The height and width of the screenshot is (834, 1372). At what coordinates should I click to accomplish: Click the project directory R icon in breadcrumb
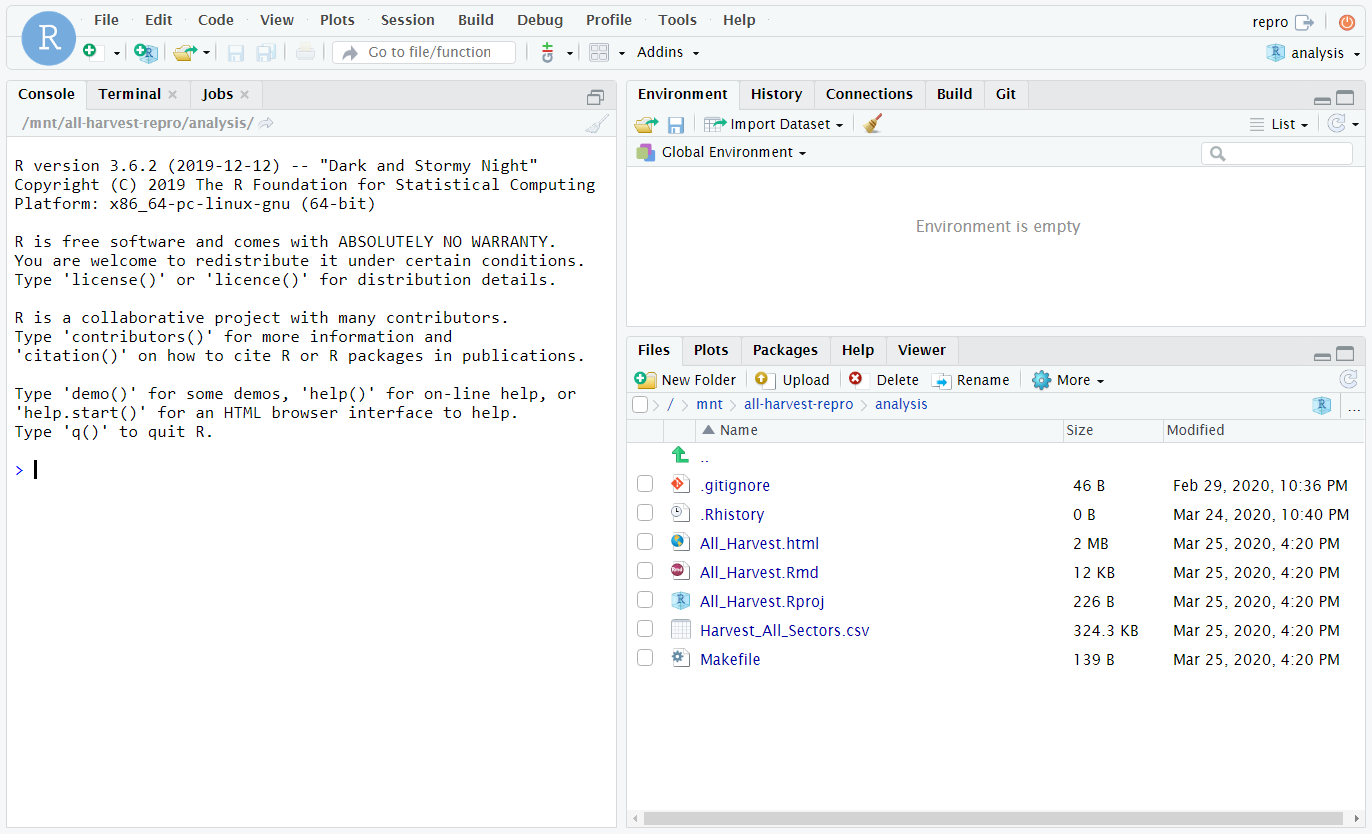click(1322, 406)
